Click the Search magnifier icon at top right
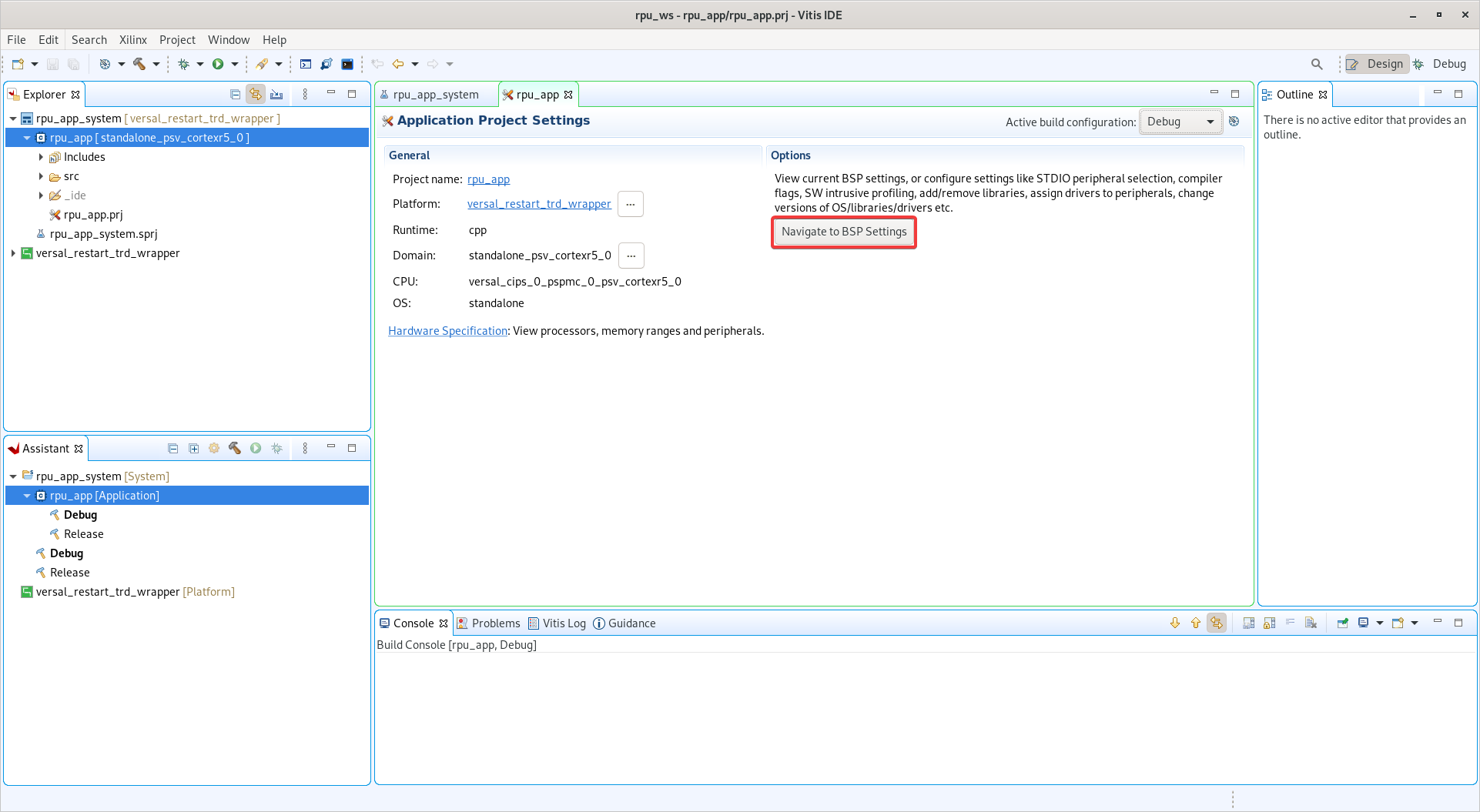Viewport: 1480px width, 812px height. tap(1317, 64)
